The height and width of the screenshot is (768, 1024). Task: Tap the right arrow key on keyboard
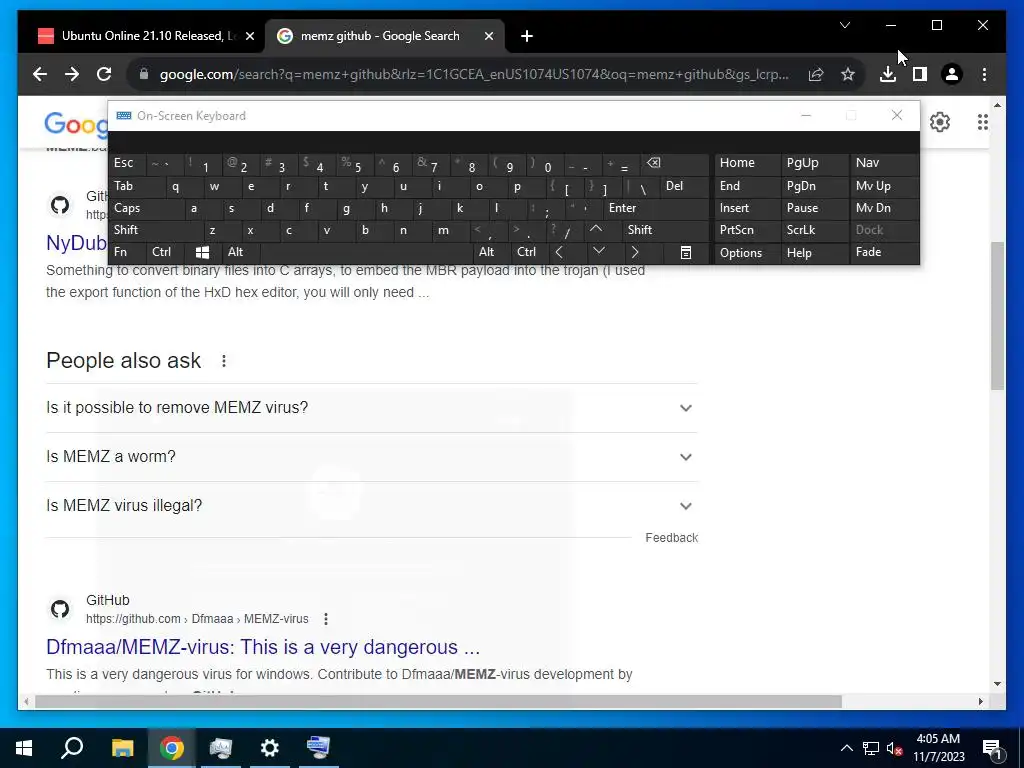(x=635, y=252)
